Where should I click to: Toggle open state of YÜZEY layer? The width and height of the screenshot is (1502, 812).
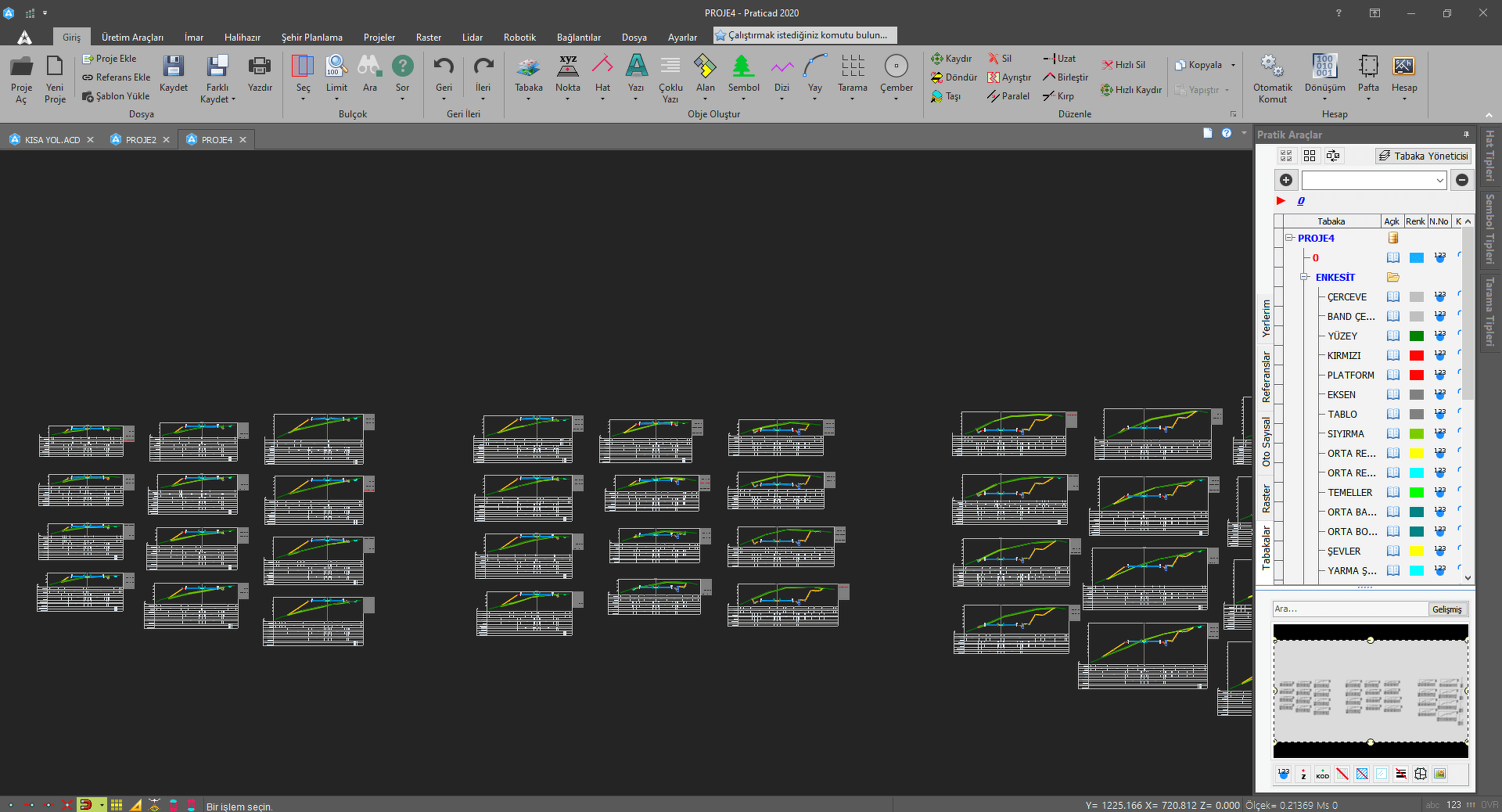[1393, 336]
